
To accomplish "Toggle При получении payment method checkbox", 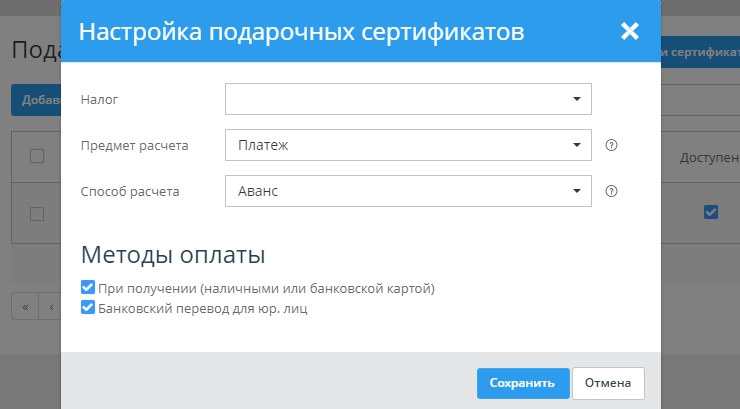I will 88,288.
